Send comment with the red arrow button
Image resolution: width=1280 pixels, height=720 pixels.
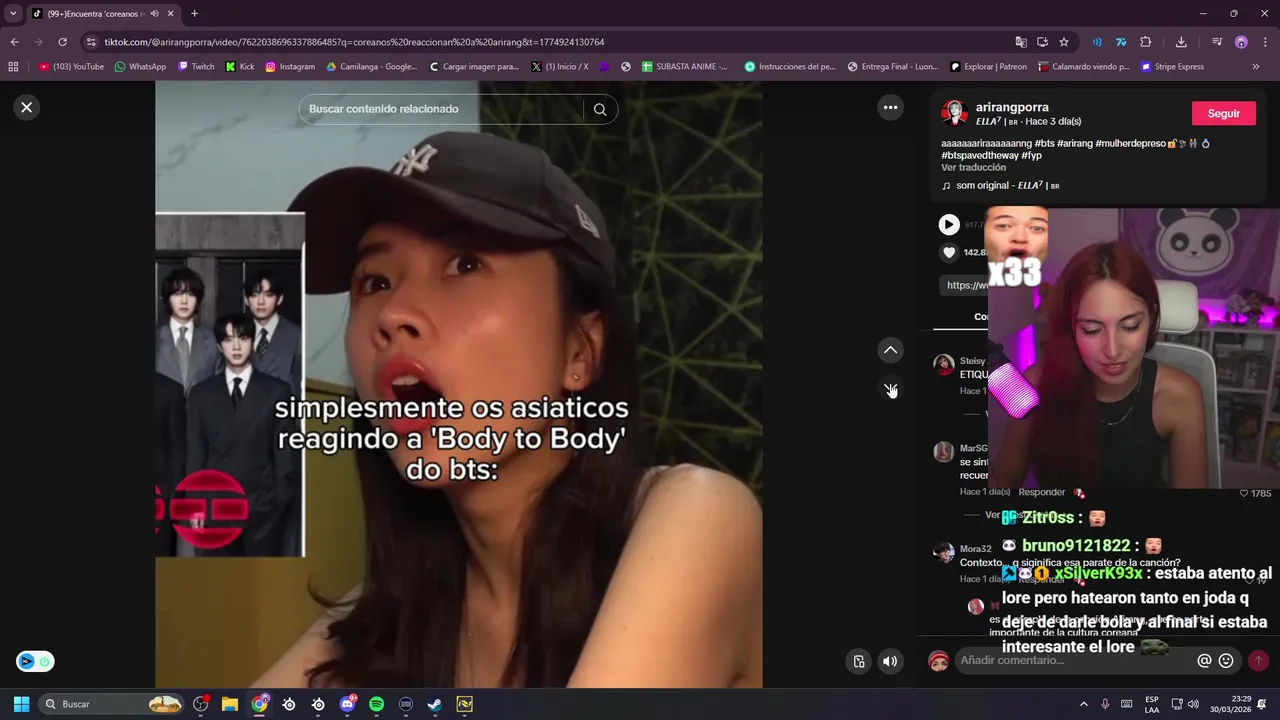(1258, 660)
